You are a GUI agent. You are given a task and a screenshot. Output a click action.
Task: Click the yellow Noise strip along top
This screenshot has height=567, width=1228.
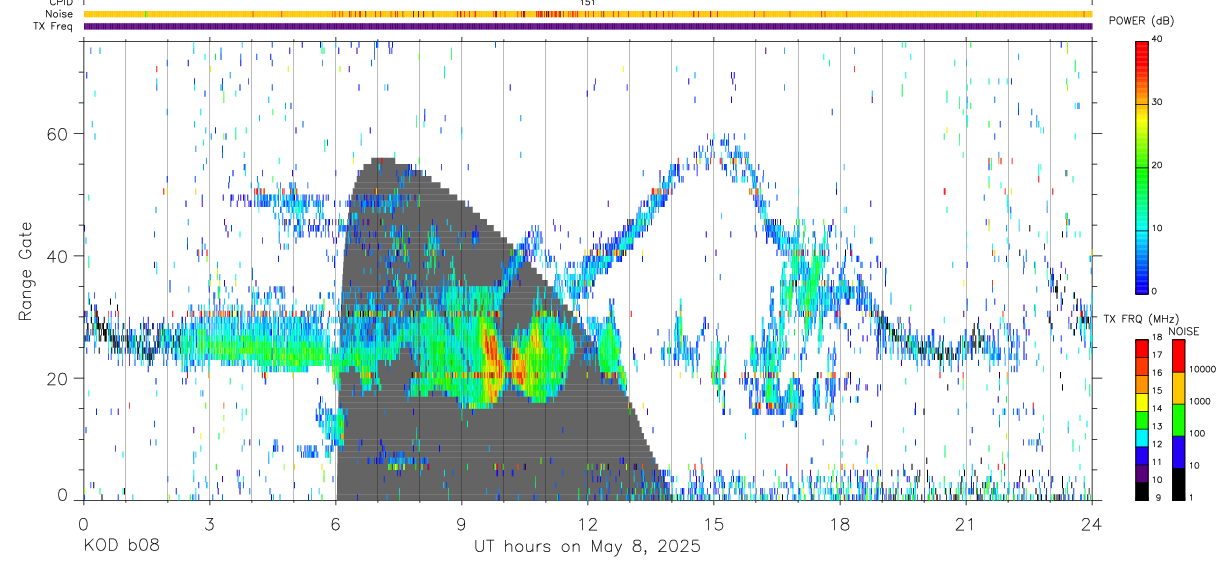(587, 14)
